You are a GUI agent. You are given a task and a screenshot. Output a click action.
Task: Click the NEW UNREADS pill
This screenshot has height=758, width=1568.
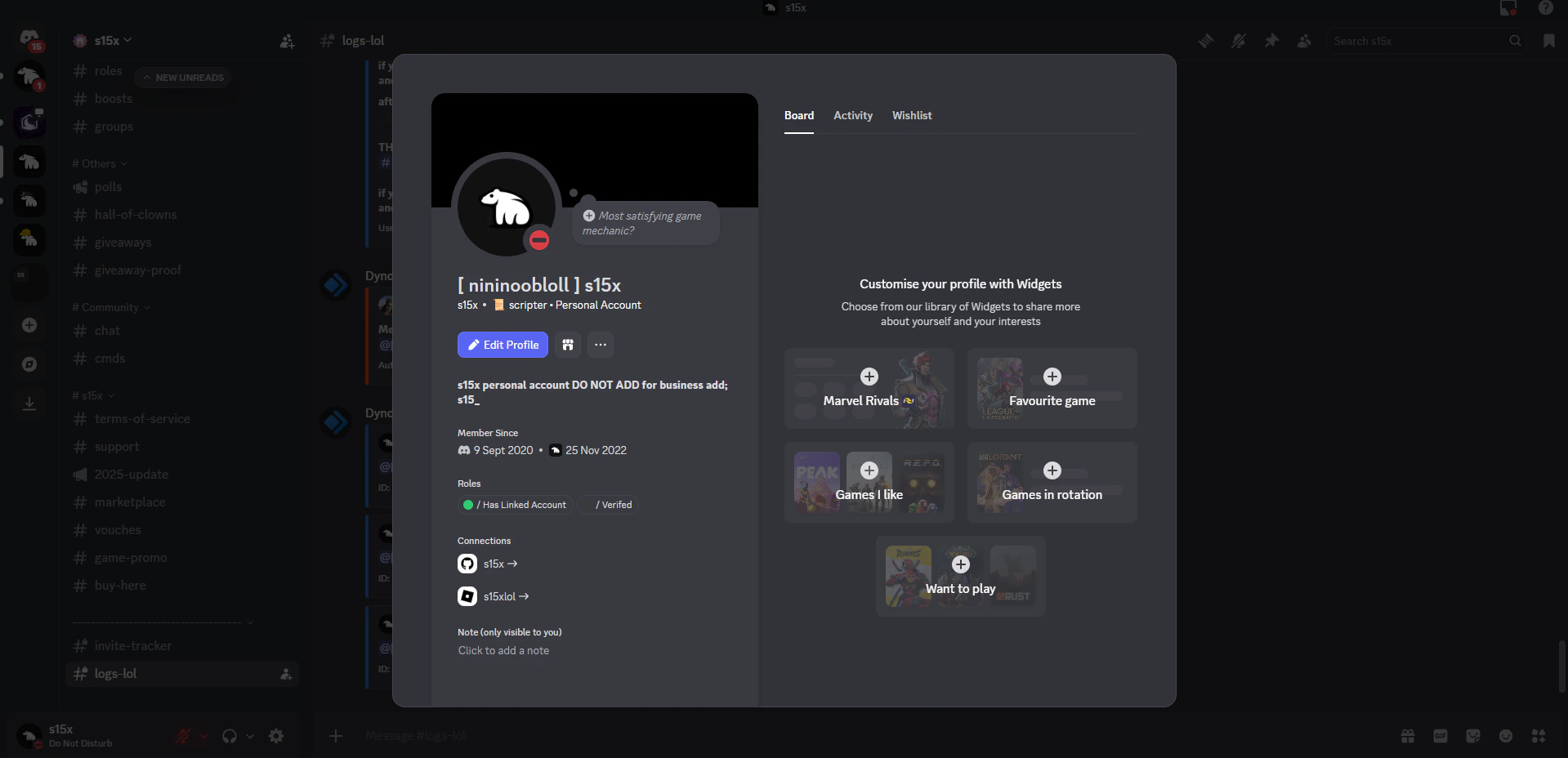click(x=183, y=78)
